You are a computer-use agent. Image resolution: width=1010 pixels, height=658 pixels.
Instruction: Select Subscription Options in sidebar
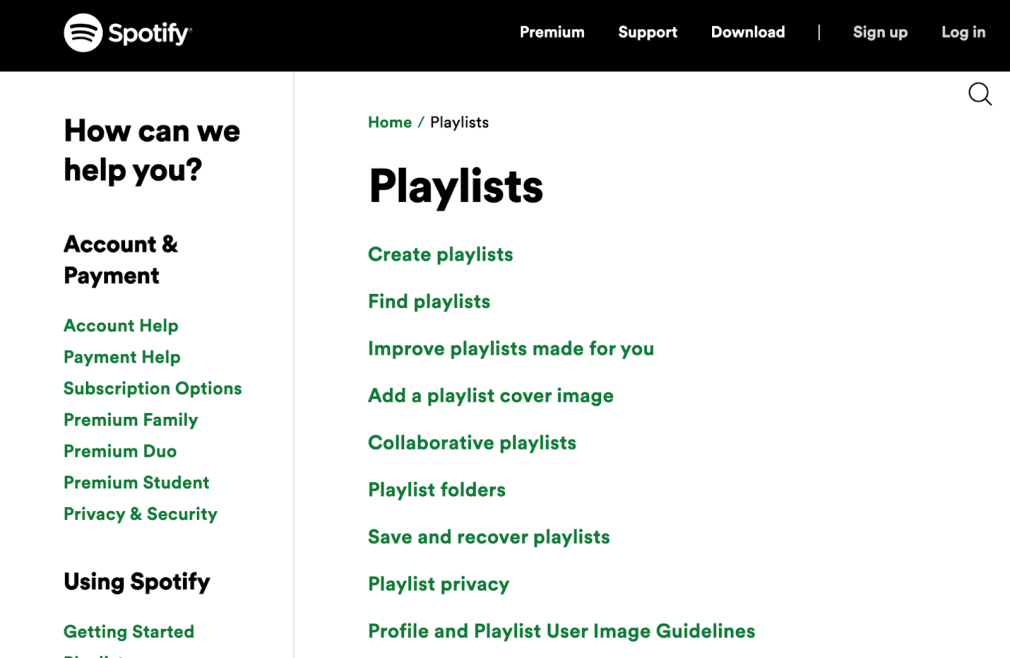coord(153,388)
